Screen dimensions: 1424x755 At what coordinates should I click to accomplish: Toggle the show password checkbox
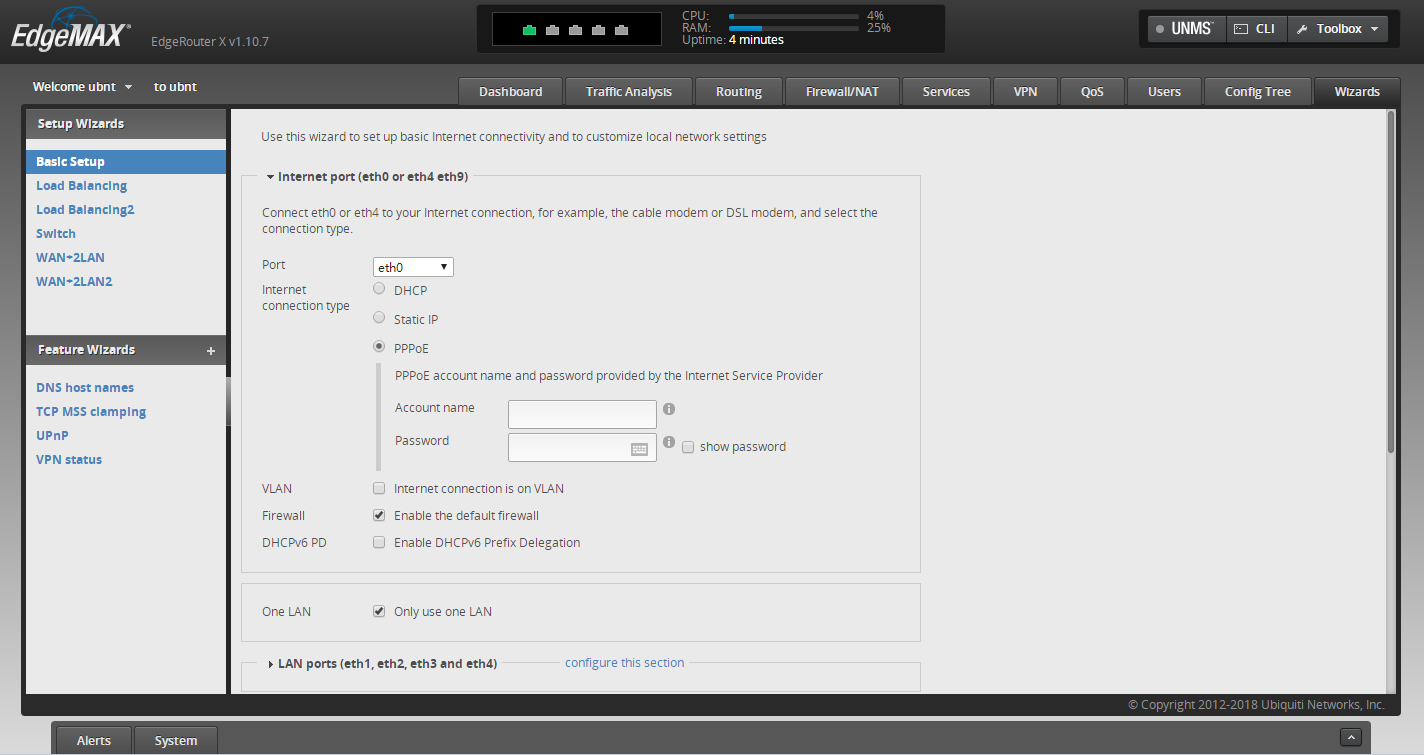tap(688, 448)
